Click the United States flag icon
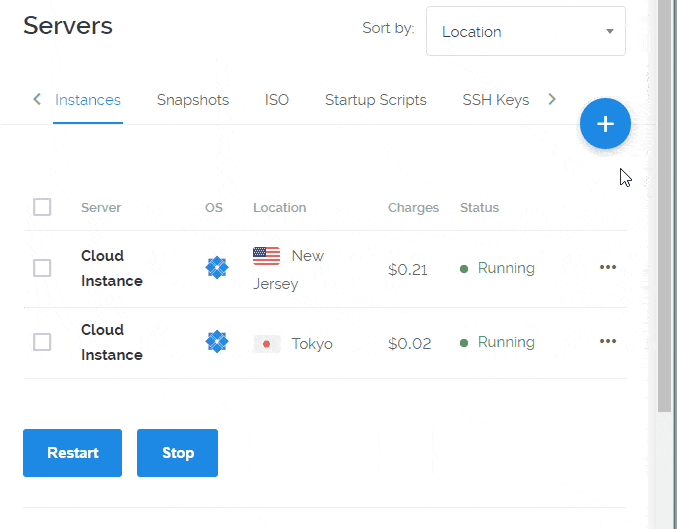This screenshot has height=529, width=677. 266,256
